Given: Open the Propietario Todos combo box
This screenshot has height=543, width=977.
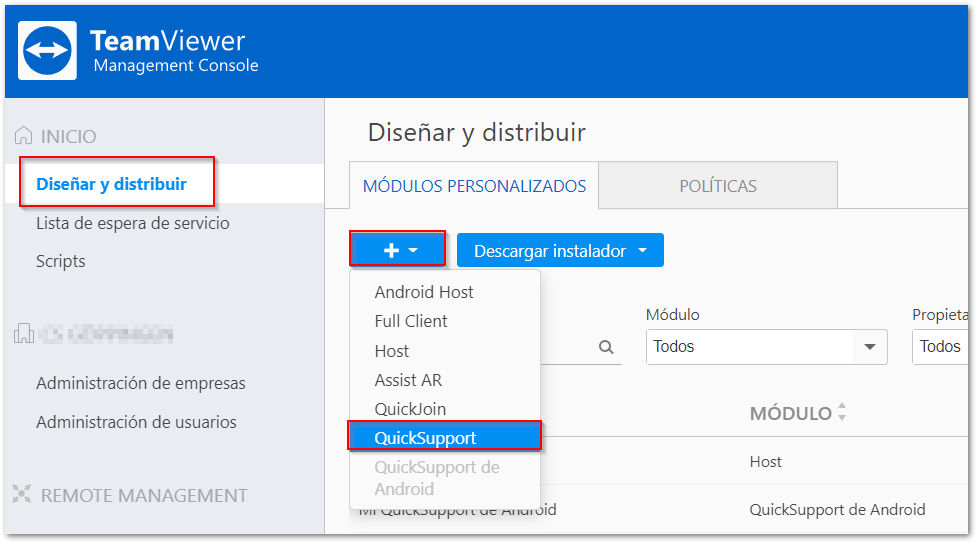Looking at the screenshot, I should coord(940,347).
